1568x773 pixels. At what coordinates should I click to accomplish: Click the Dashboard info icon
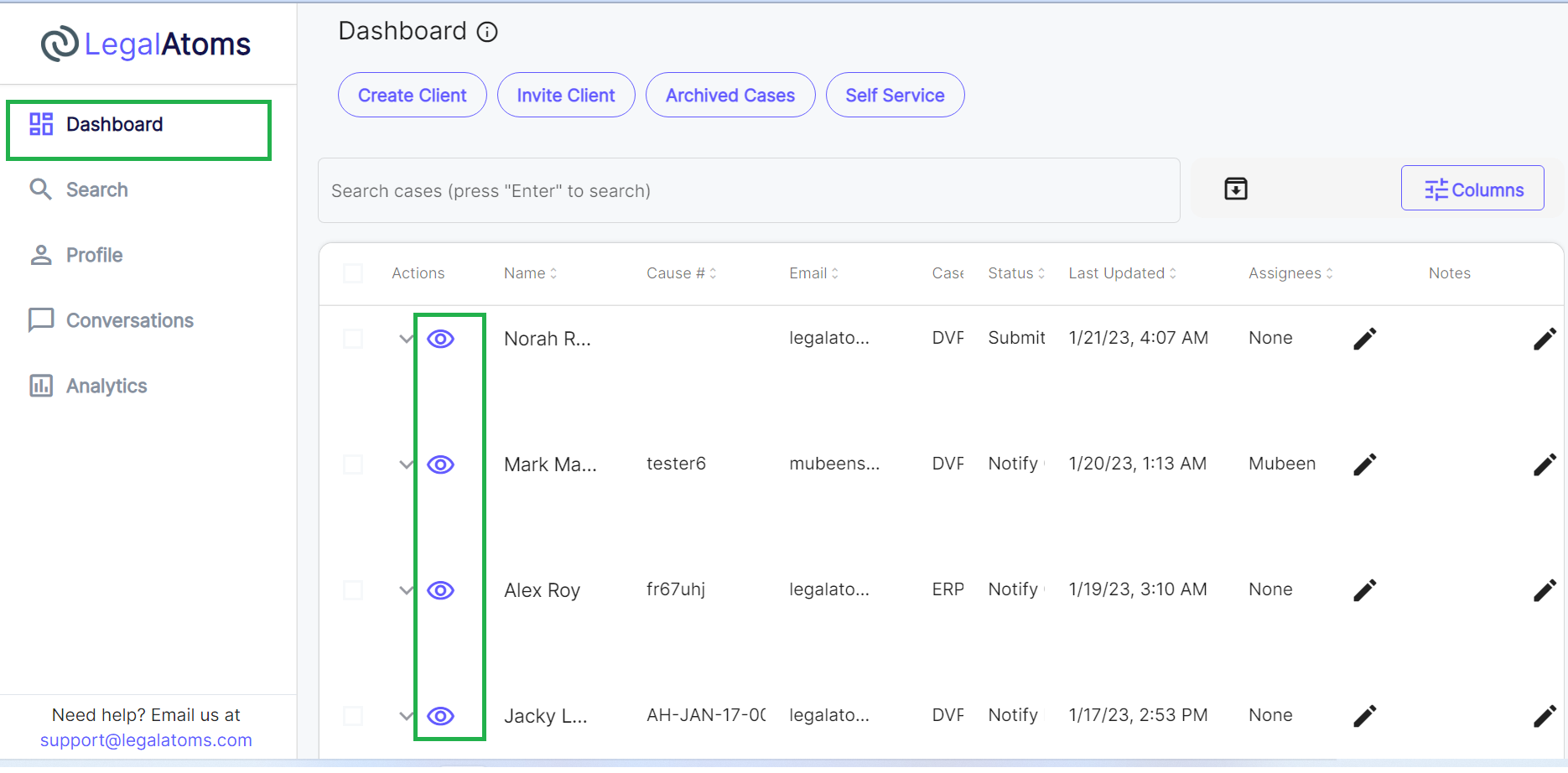(x=487, y=32)
